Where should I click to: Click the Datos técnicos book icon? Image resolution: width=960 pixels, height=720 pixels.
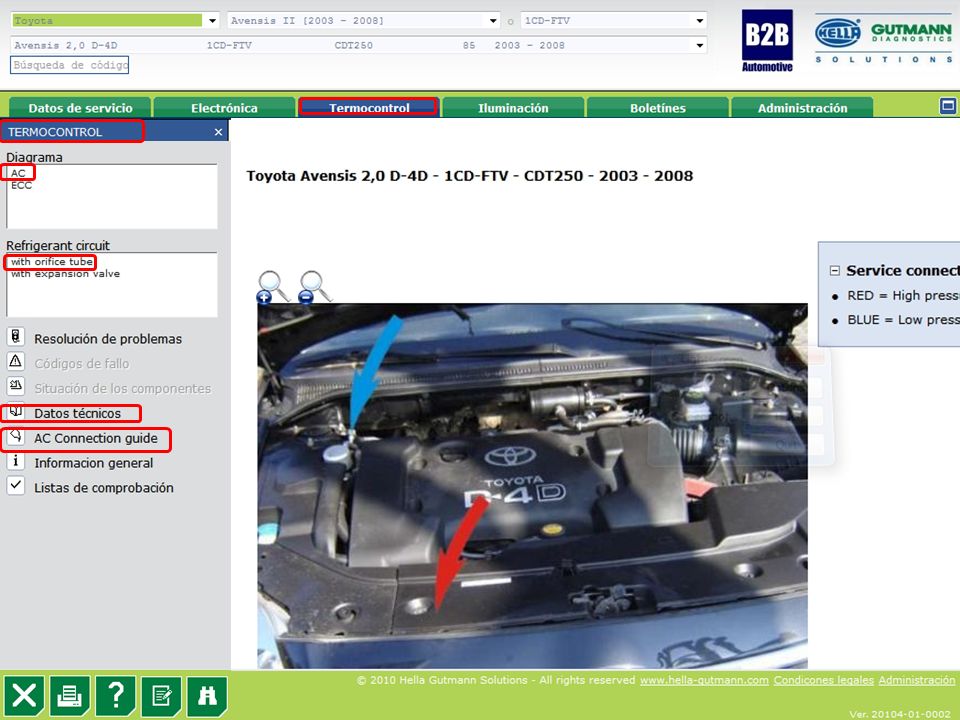click(x=16, y=411)
